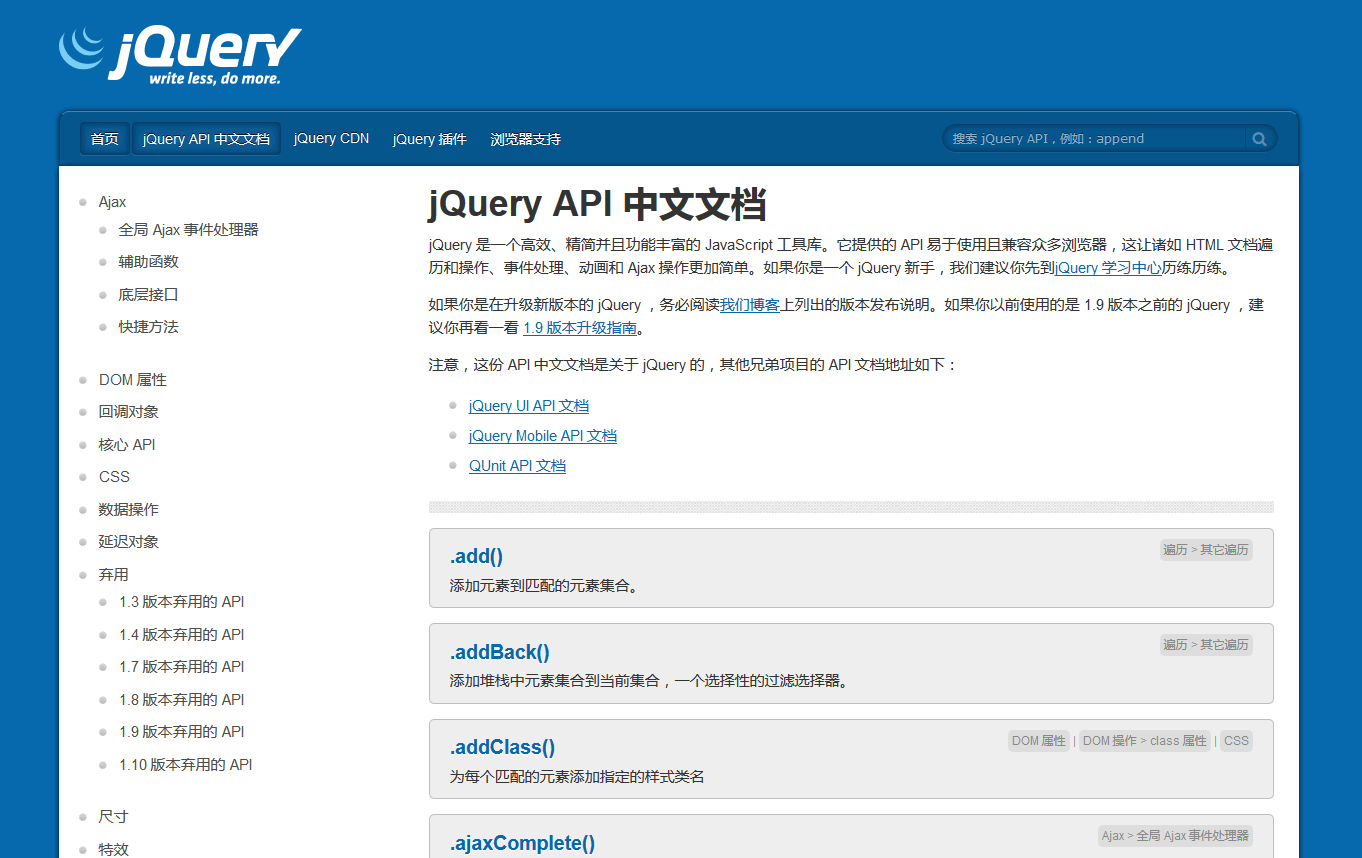Open 1.8 版本弃用的 API

point(181,700)
